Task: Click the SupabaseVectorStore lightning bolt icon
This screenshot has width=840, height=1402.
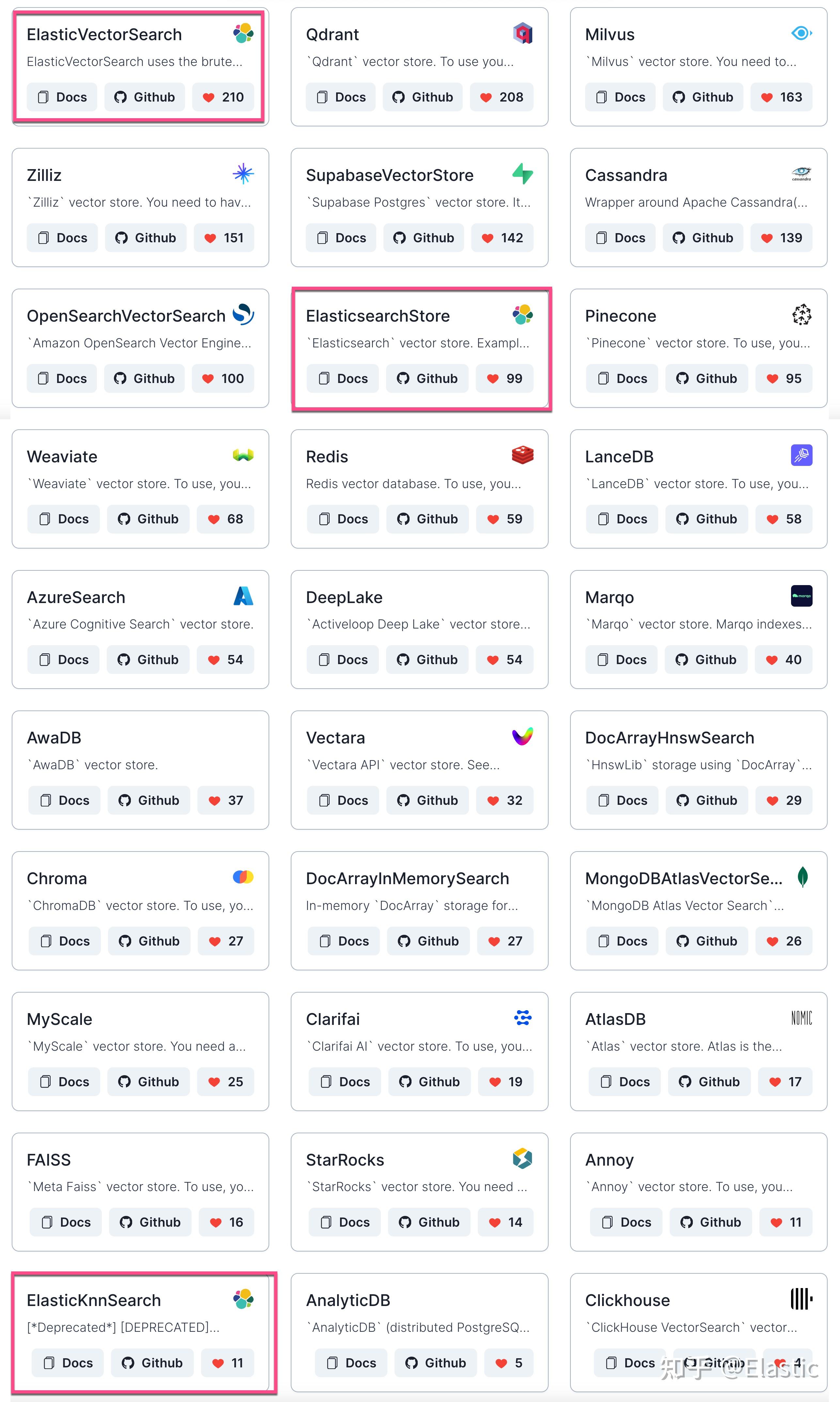Action: [x=522, y=174]
